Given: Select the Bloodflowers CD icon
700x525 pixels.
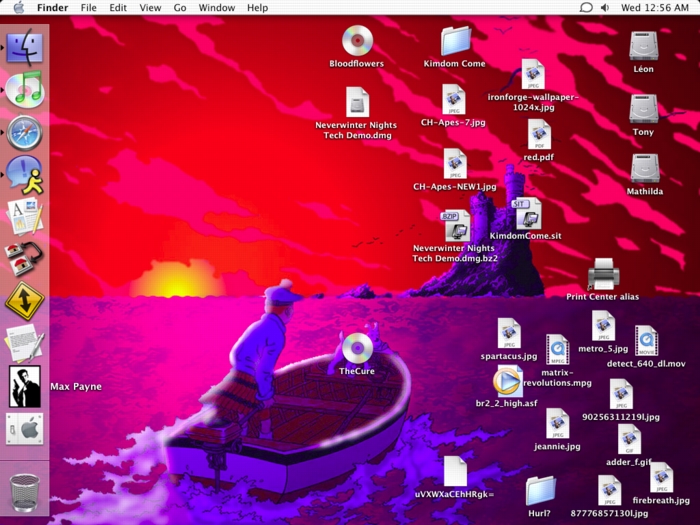Looking at the screenshot, I should click(x=357, y=41).
